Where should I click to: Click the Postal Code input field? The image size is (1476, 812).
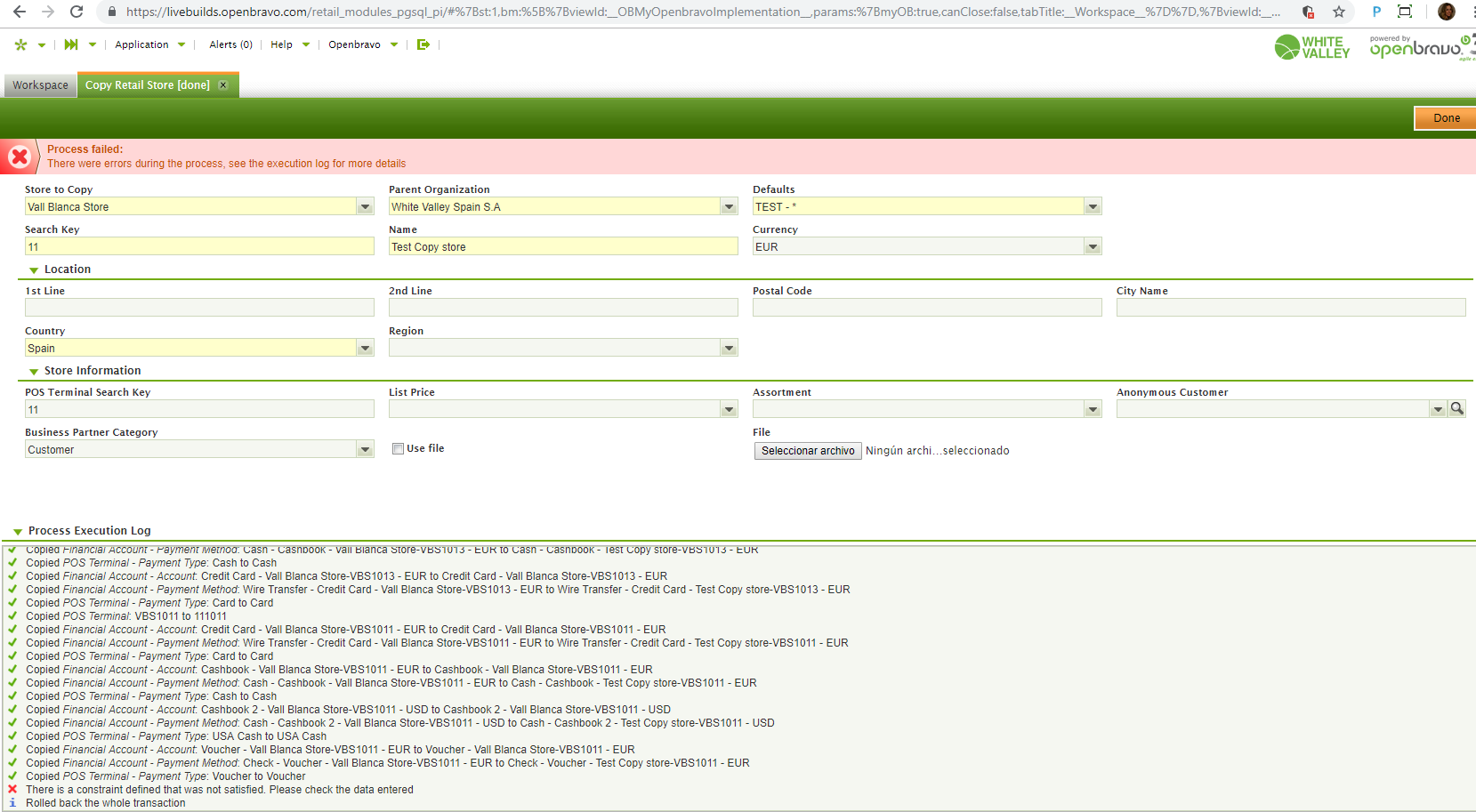926,308
